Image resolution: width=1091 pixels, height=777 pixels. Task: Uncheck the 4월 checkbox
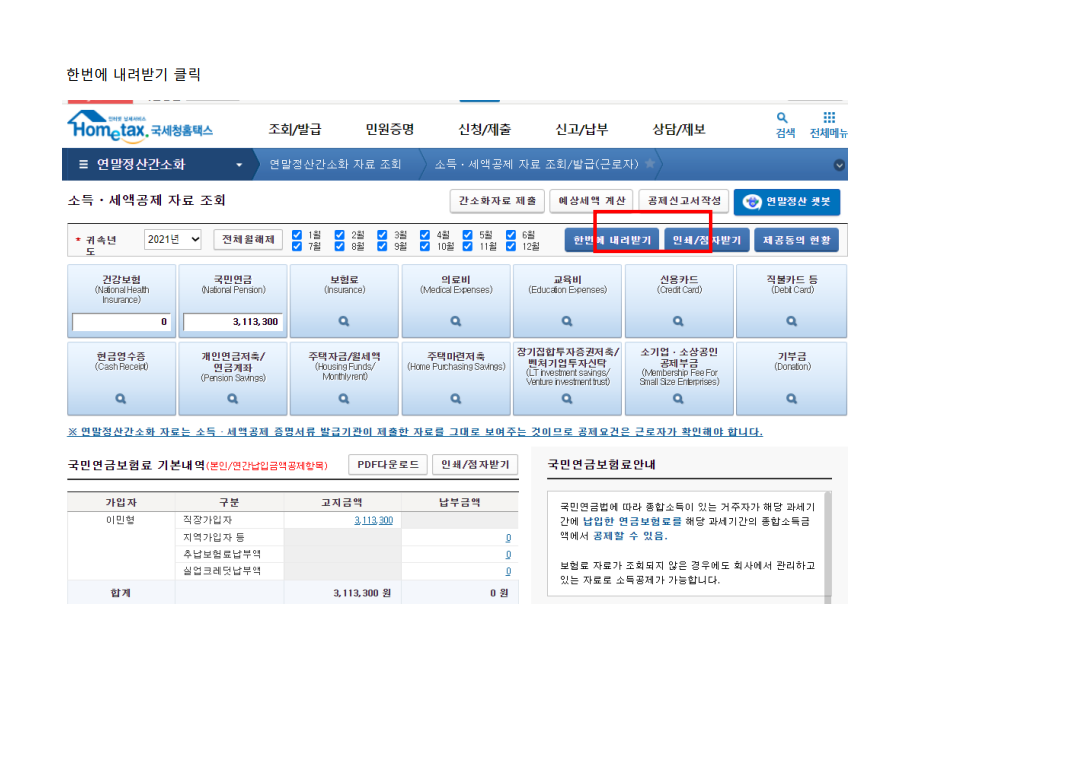(x=425, y=235)
